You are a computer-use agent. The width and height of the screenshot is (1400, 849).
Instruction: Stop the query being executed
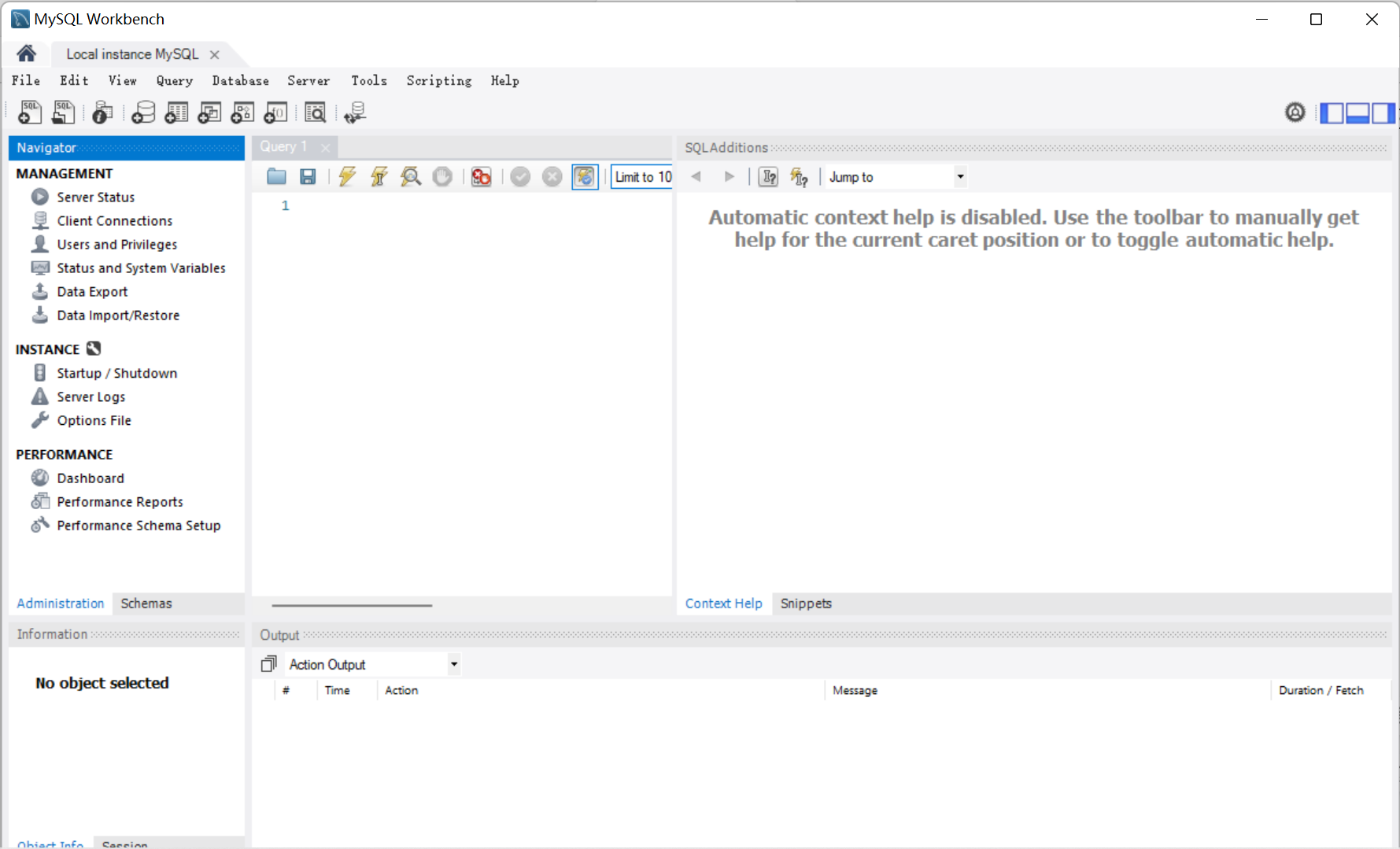442,176
